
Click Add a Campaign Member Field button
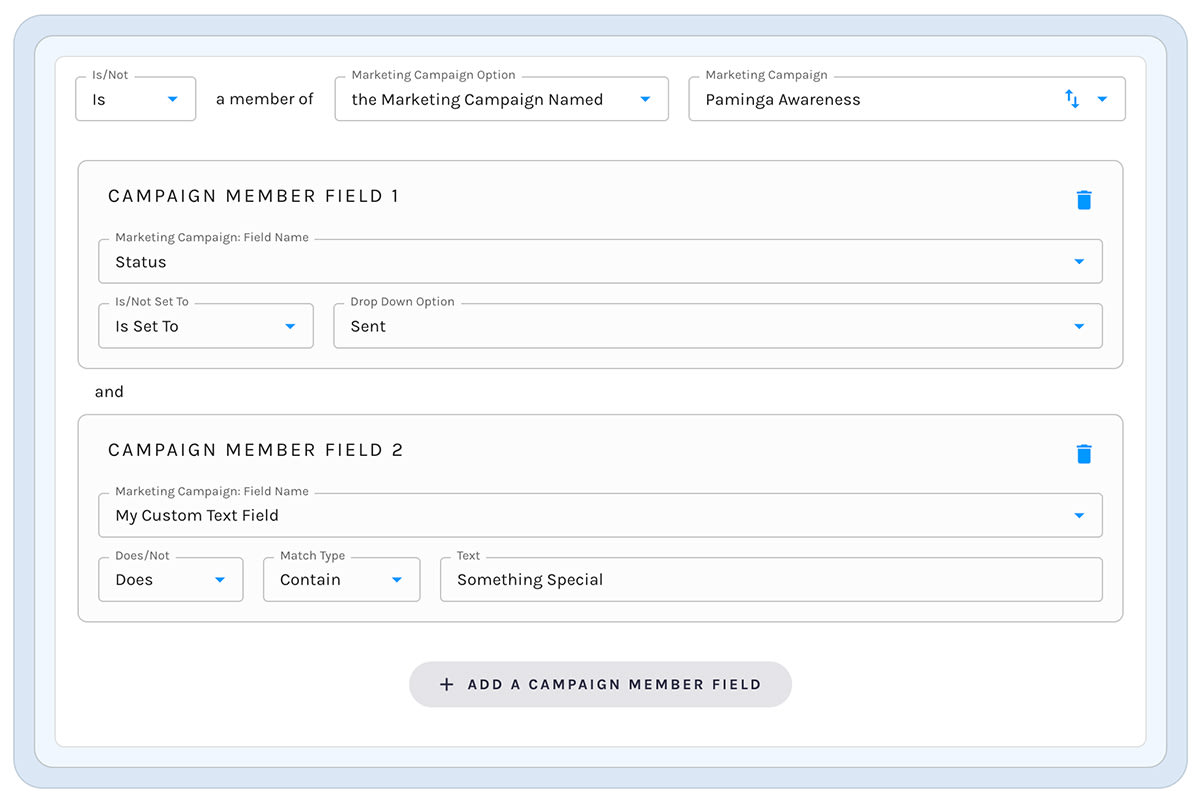(x=600, y=684)
